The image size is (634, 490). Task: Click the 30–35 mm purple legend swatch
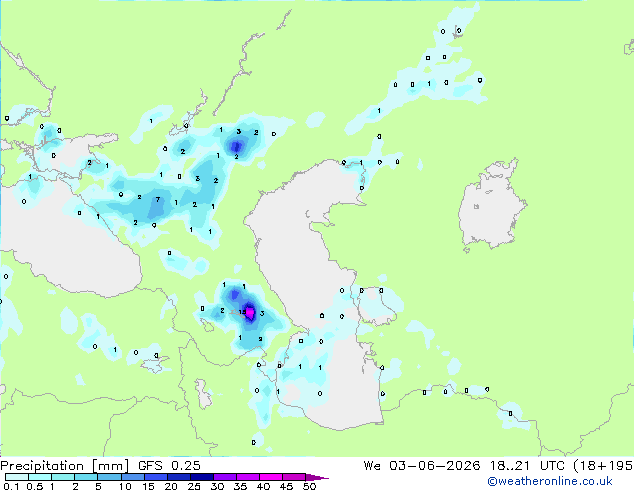225,477
